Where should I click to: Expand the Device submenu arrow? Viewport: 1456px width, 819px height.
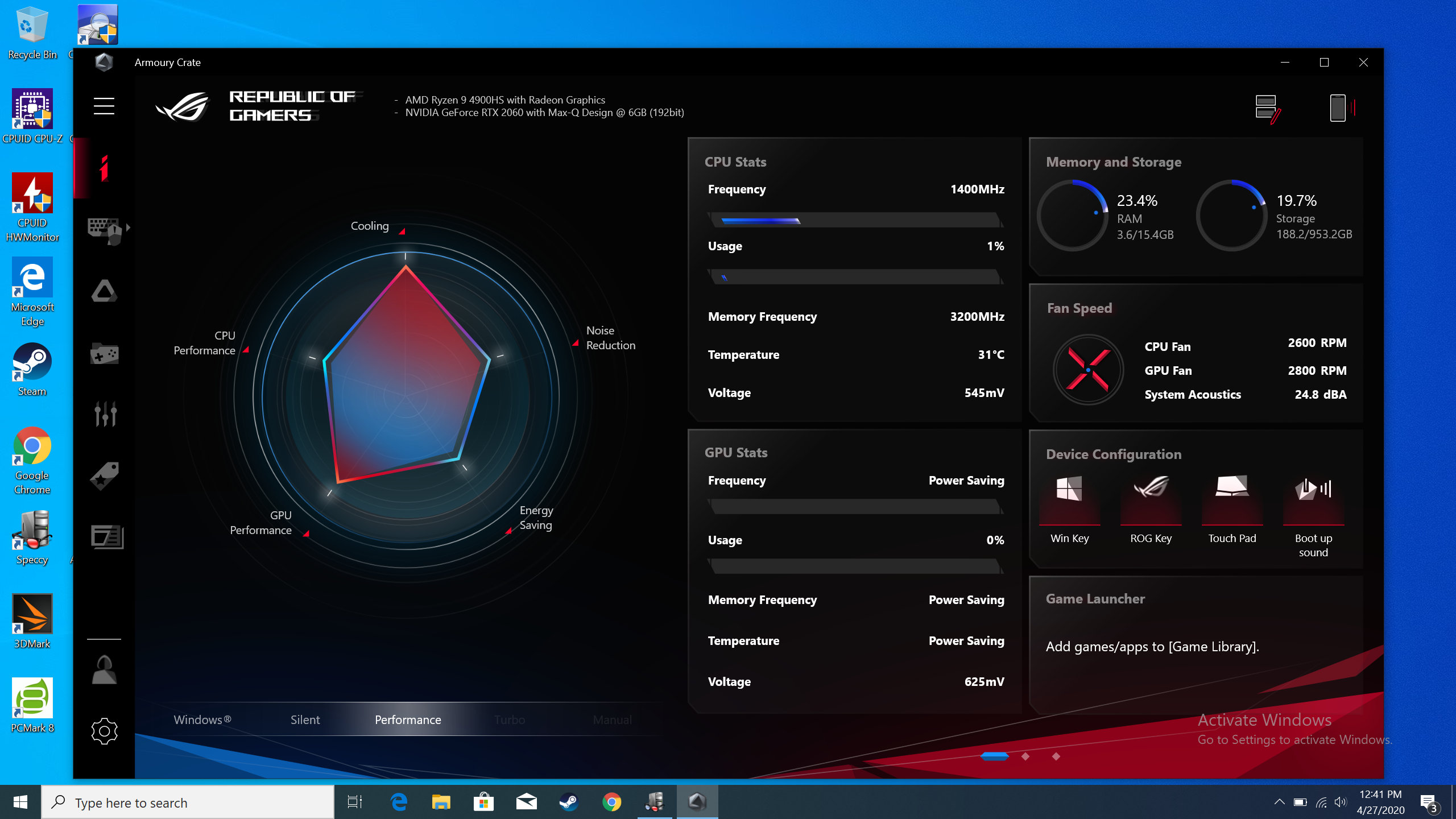[129, 227]
